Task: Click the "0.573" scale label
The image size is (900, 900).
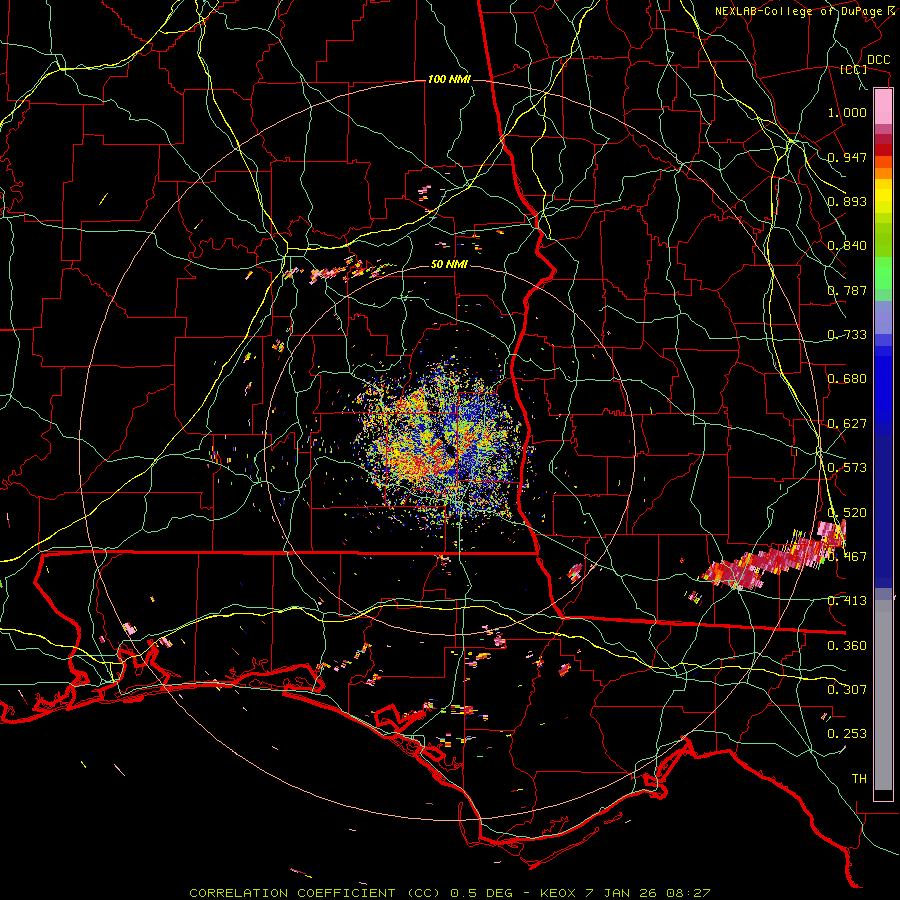Action: pos(847,468)
